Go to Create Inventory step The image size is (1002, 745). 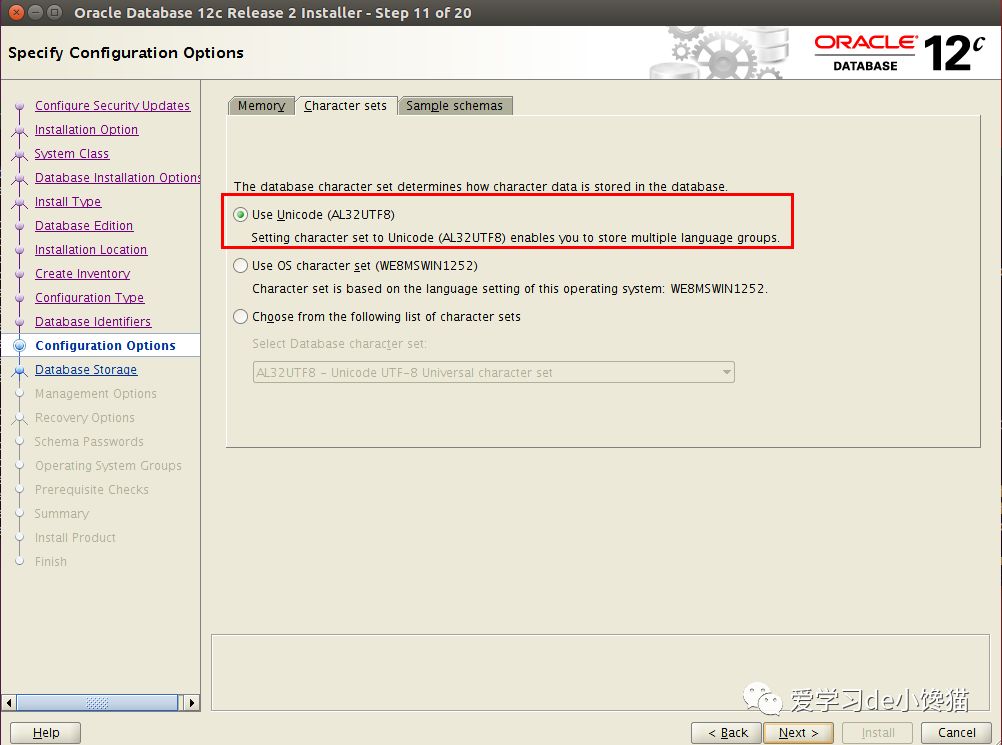82,273
